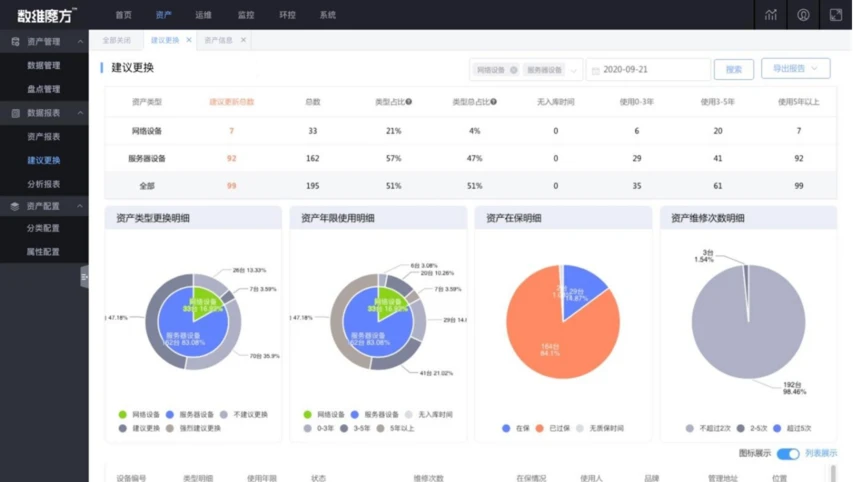Image resolution: width=853 pixels, height=482 pixels.
Task: Go to 首页 in top navigation
Action: click(x=123, y=15)
